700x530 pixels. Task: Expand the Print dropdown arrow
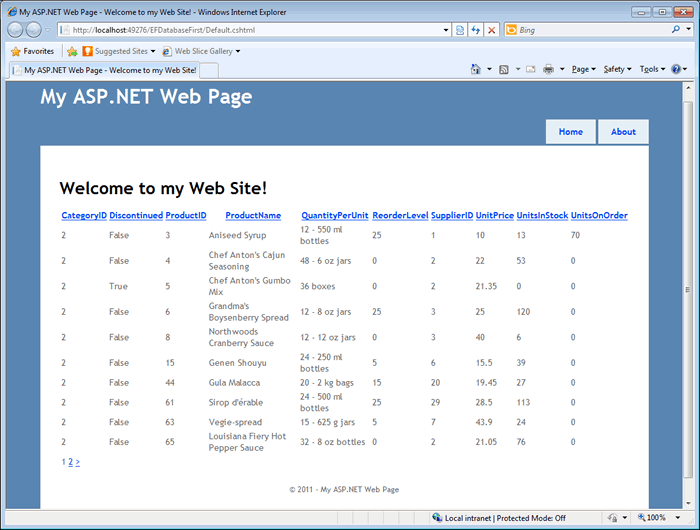(562, 69)
